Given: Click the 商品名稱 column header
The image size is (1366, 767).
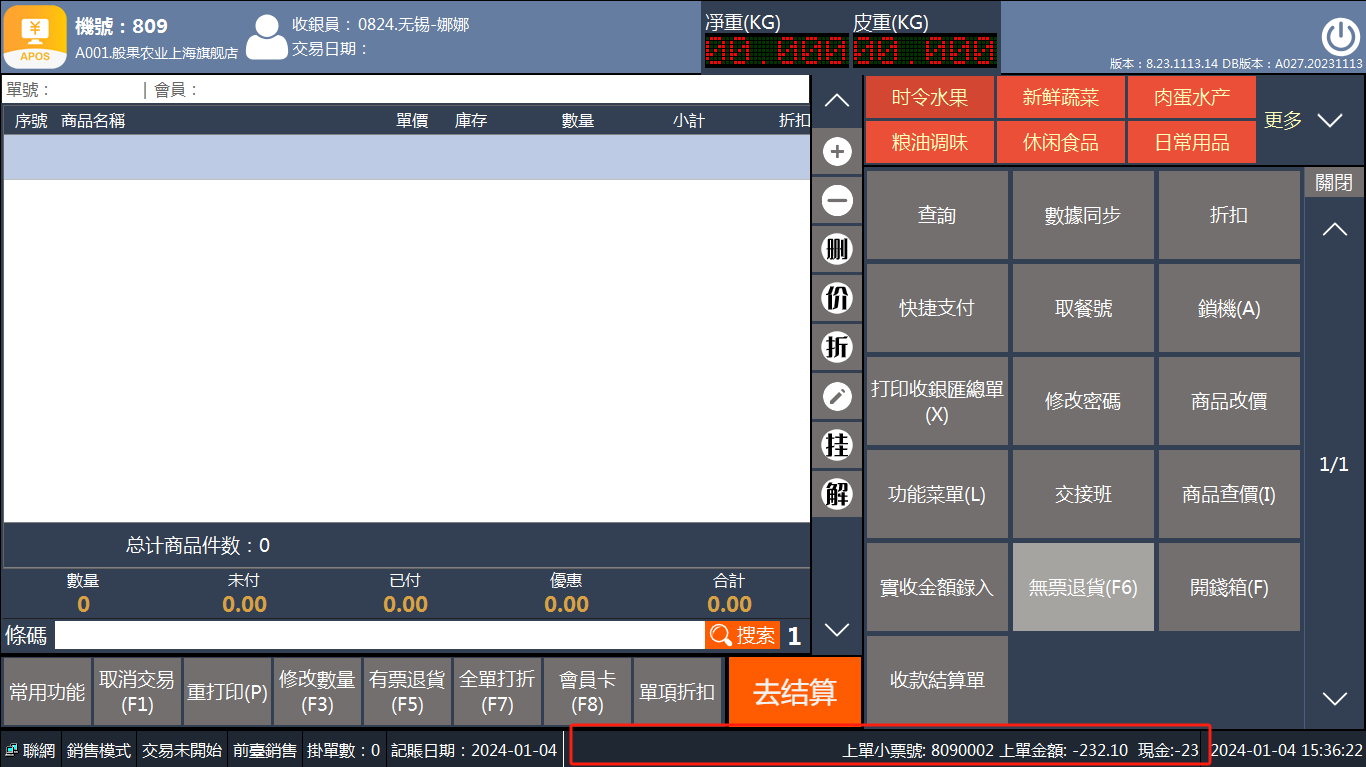Looking at the screenshot, I should click(x=93, y=121).
